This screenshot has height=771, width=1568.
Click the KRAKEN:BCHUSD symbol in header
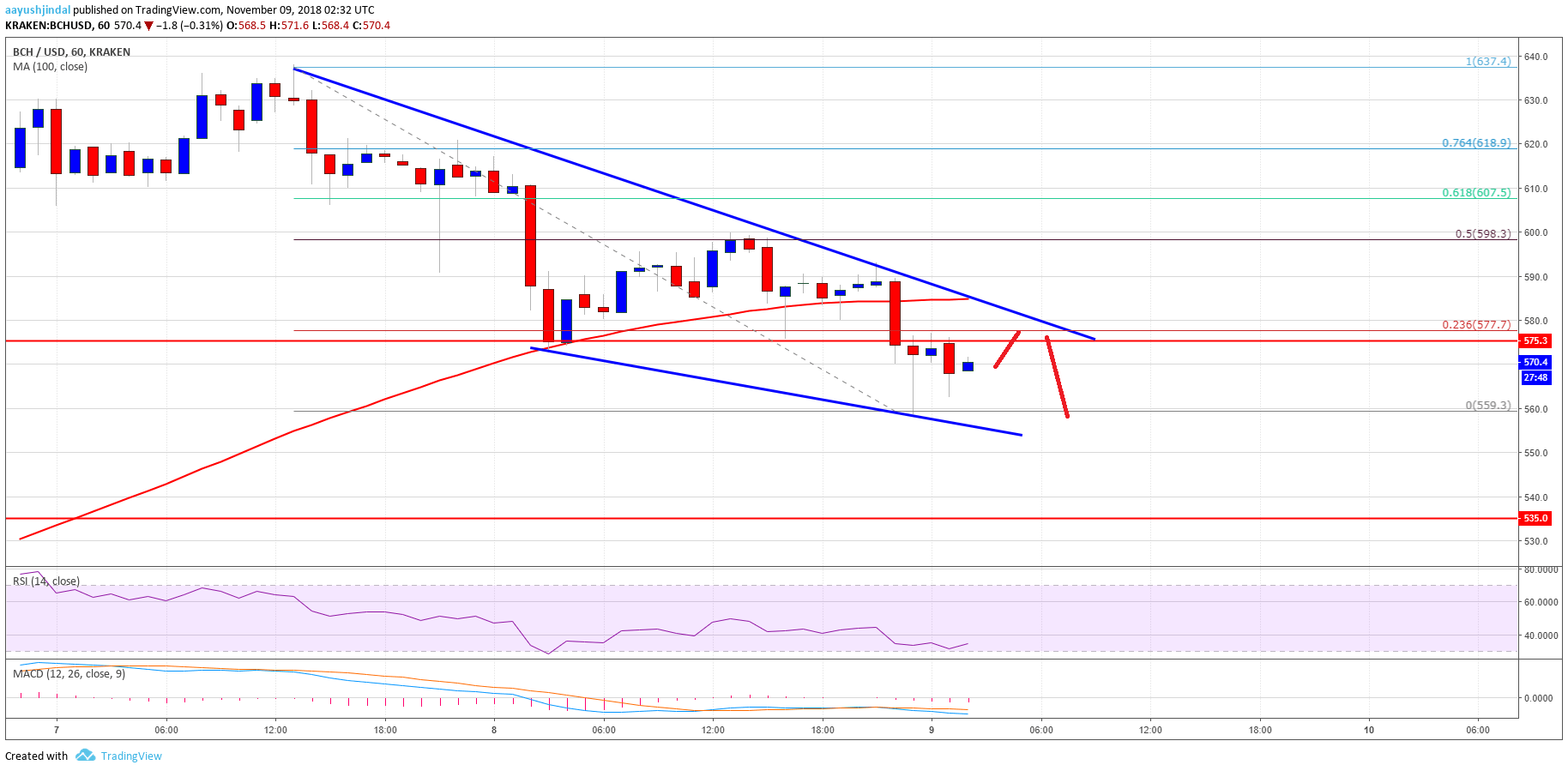pyautogui.click(x=48, y=26)
